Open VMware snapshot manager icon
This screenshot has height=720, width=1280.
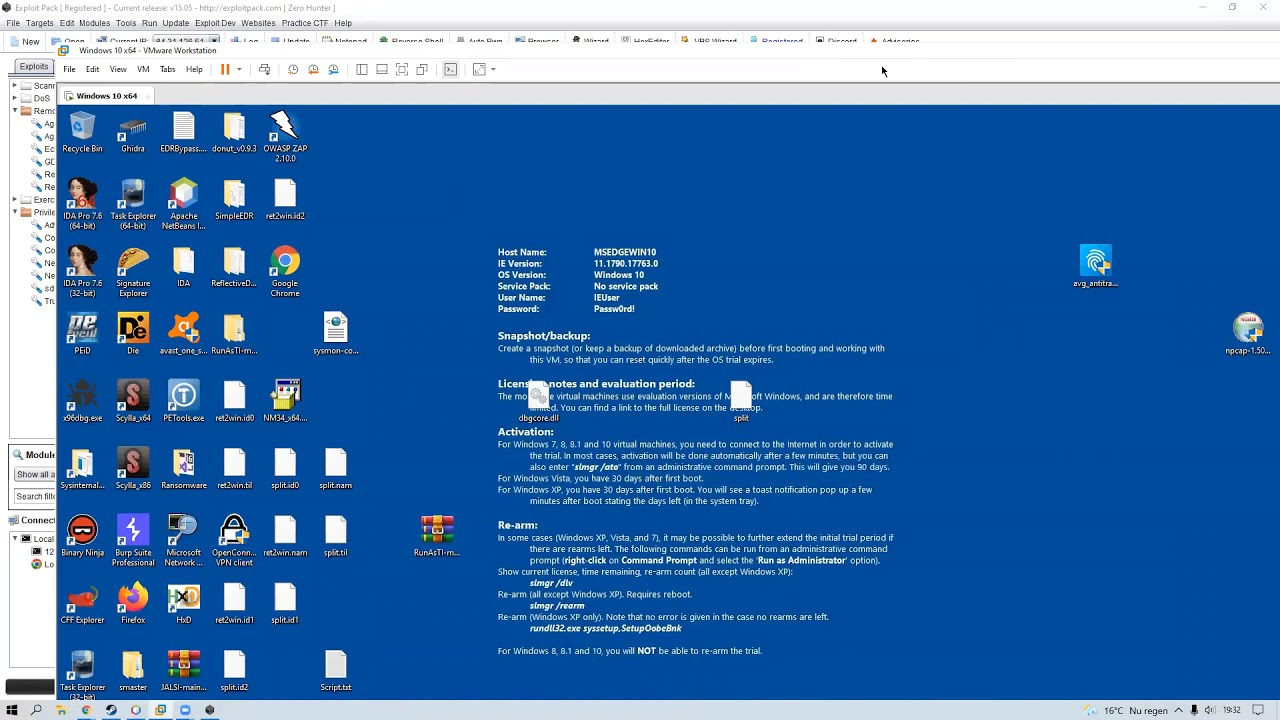(333, 69)
